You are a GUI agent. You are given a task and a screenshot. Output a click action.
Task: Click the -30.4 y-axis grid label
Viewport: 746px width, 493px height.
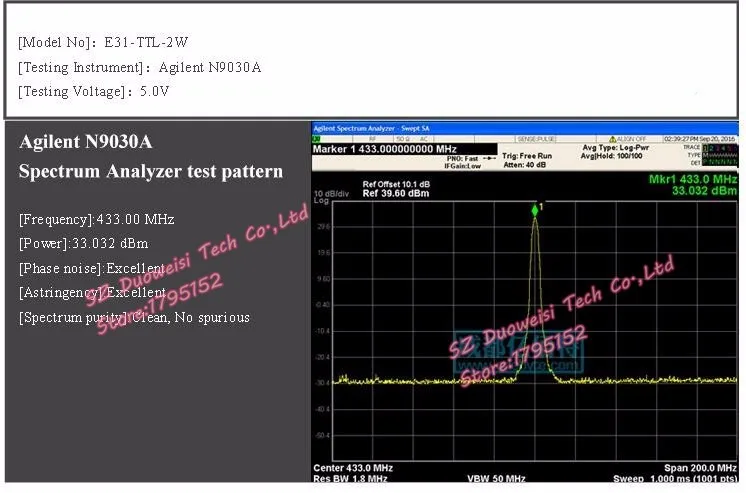pos(323,383)
